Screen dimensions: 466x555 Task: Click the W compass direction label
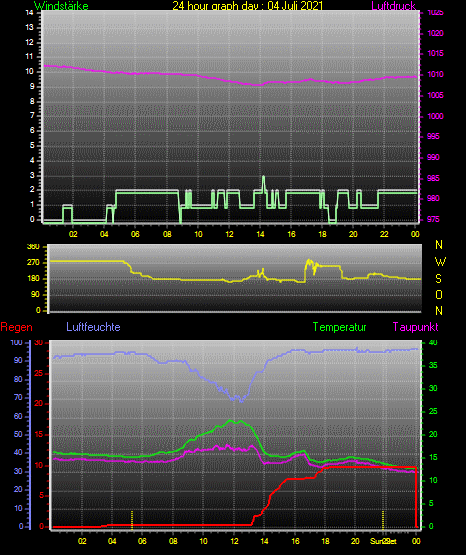[440, 262]
